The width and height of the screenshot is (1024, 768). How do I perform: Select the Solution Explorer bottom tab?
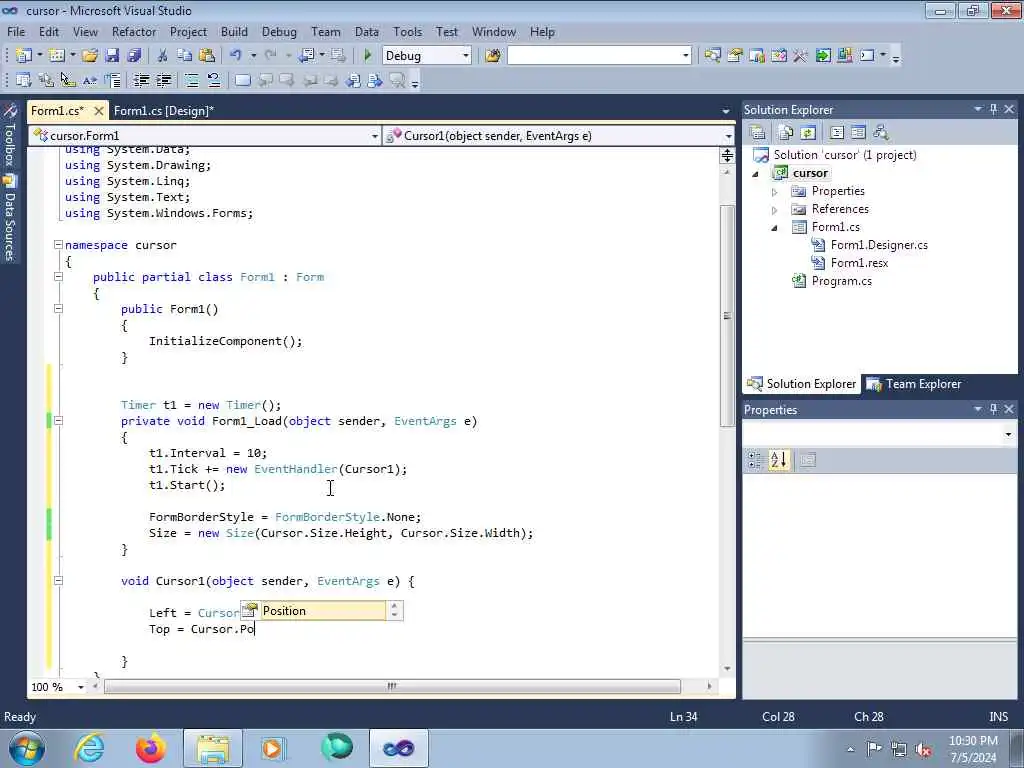(802, 384)
